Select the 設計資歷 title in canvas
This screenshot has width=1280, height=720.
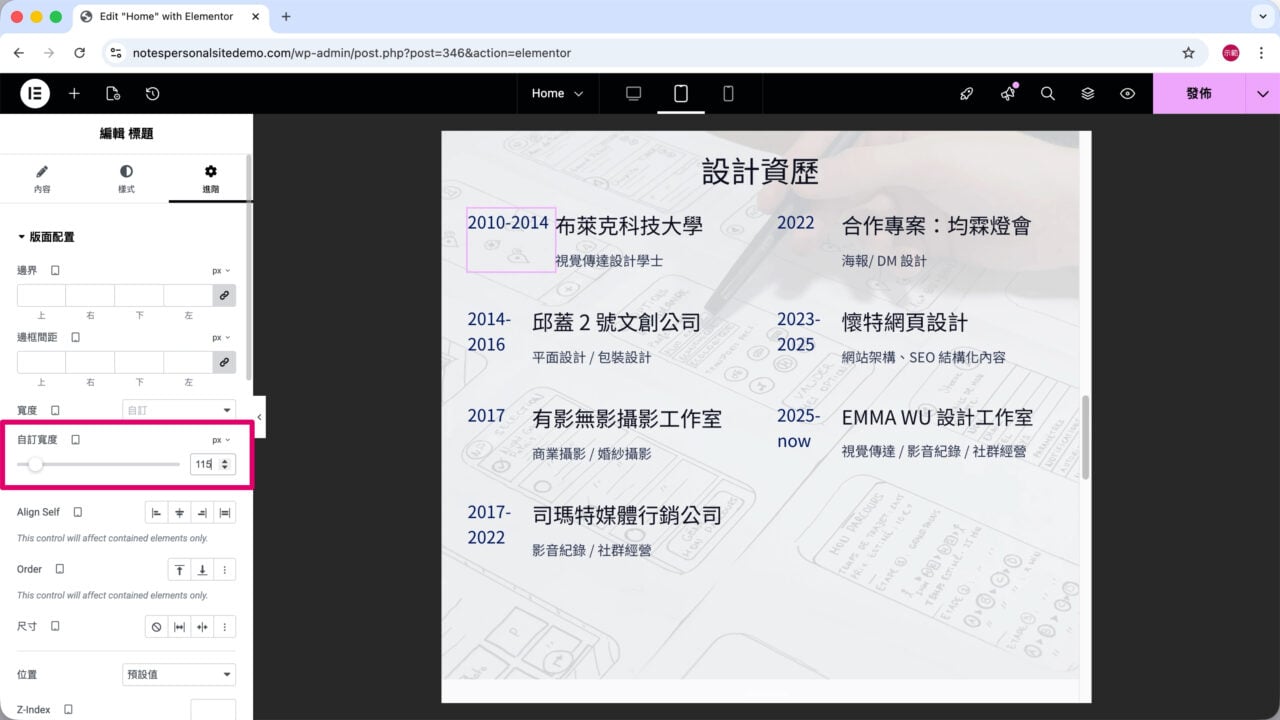760,172
